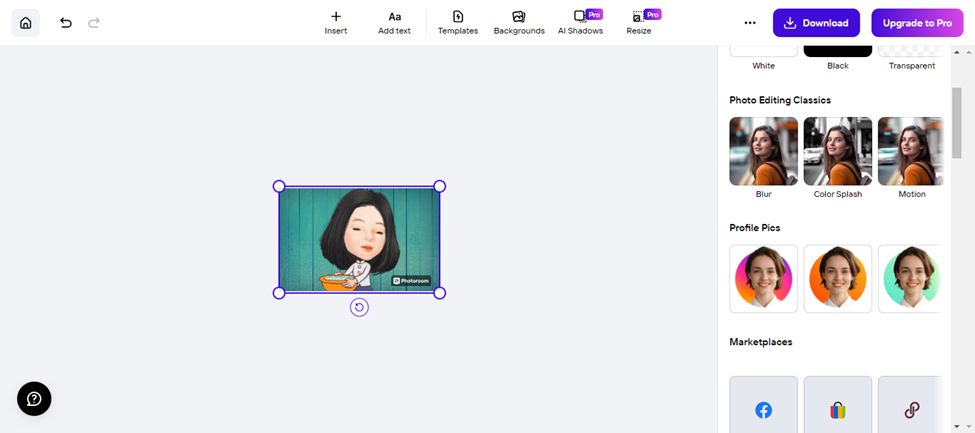Select the Add text tool
This screenshot has height=433, width=975.
click(394, 23)
